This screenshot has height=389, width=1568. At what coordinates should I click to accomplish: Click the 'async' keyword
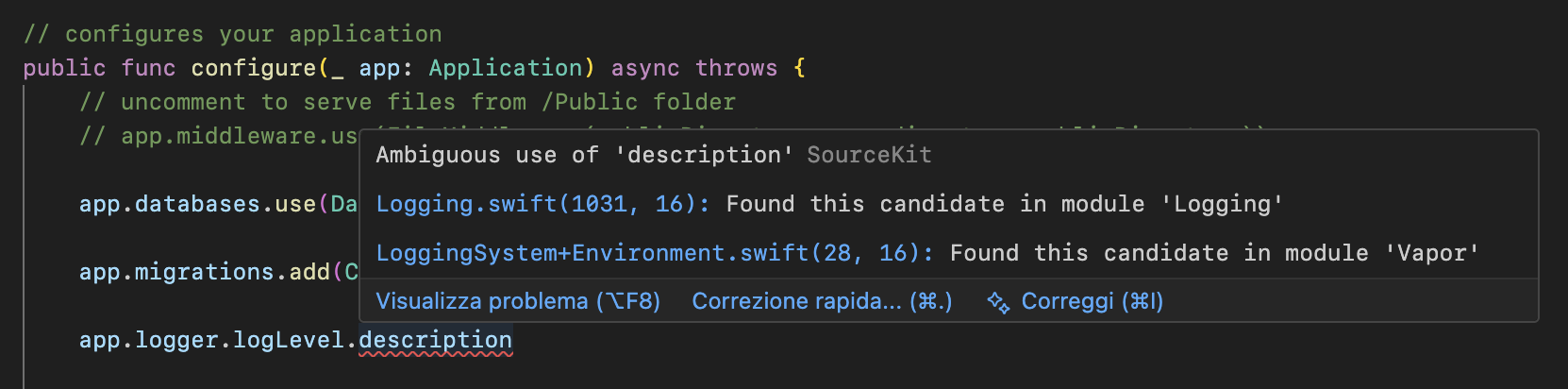point(645,68)
